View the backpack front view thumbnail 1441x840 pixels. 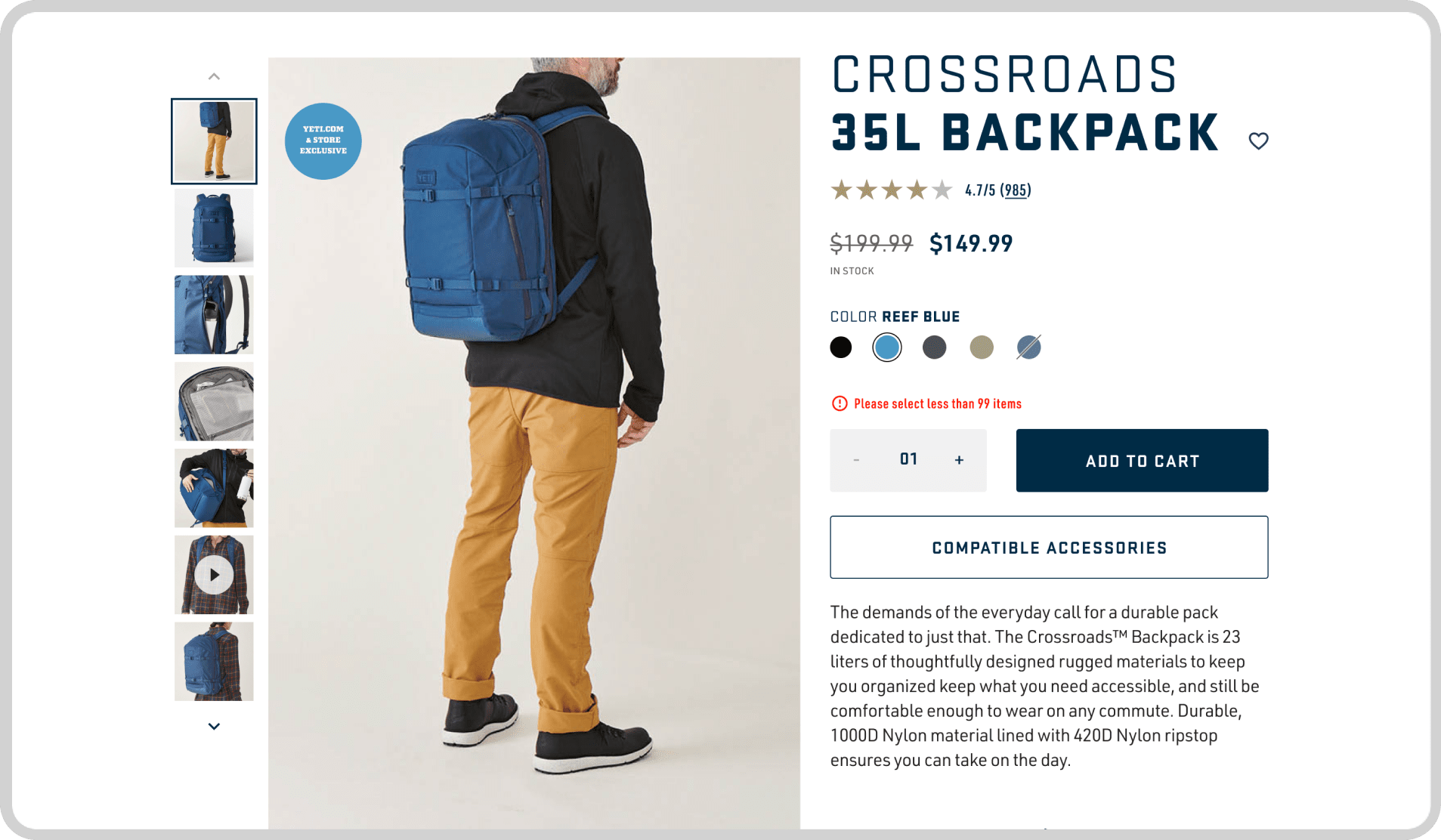[214, 228]
